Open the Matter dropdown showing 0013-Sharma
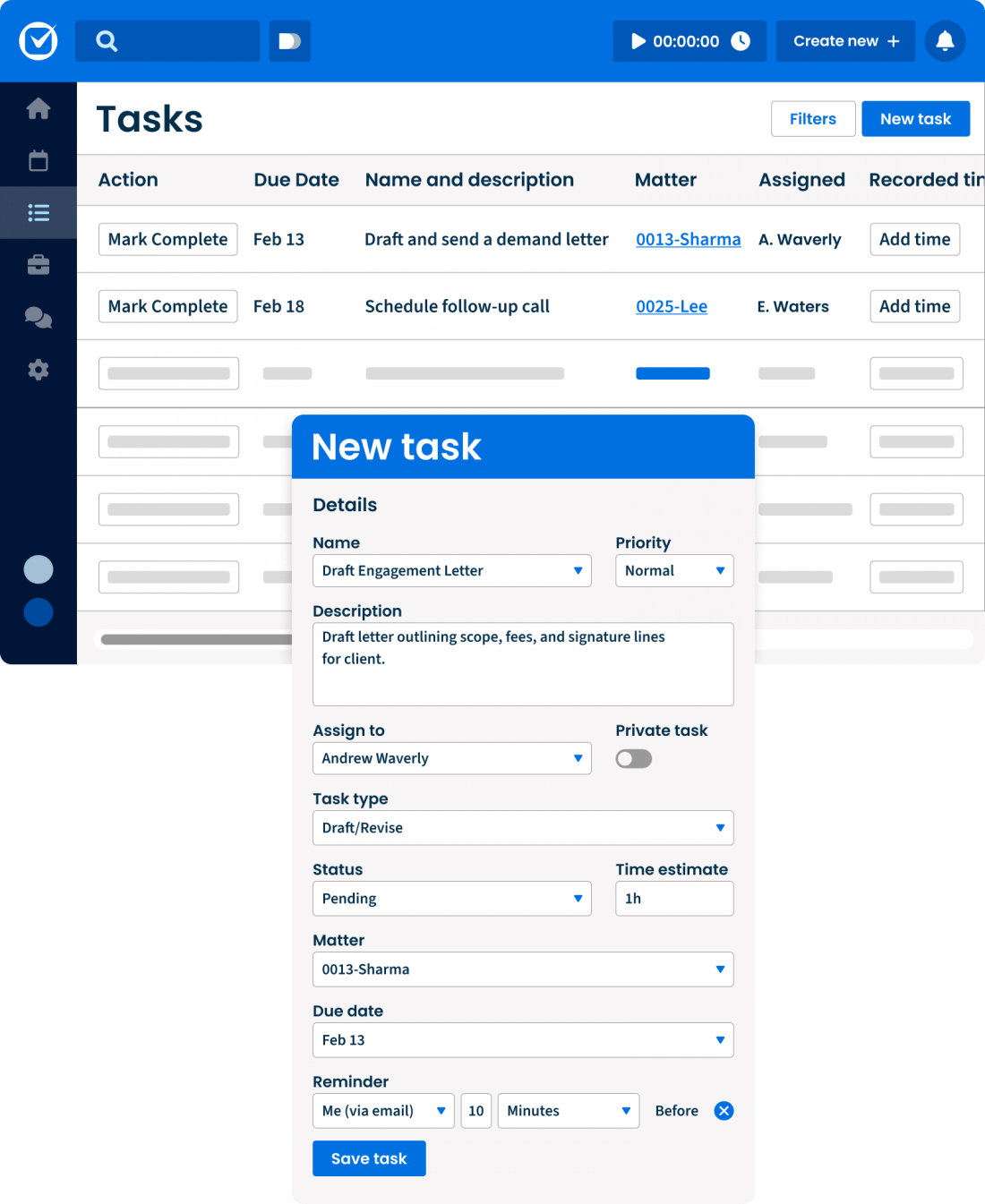985x1204 pixels. (523, 969)
